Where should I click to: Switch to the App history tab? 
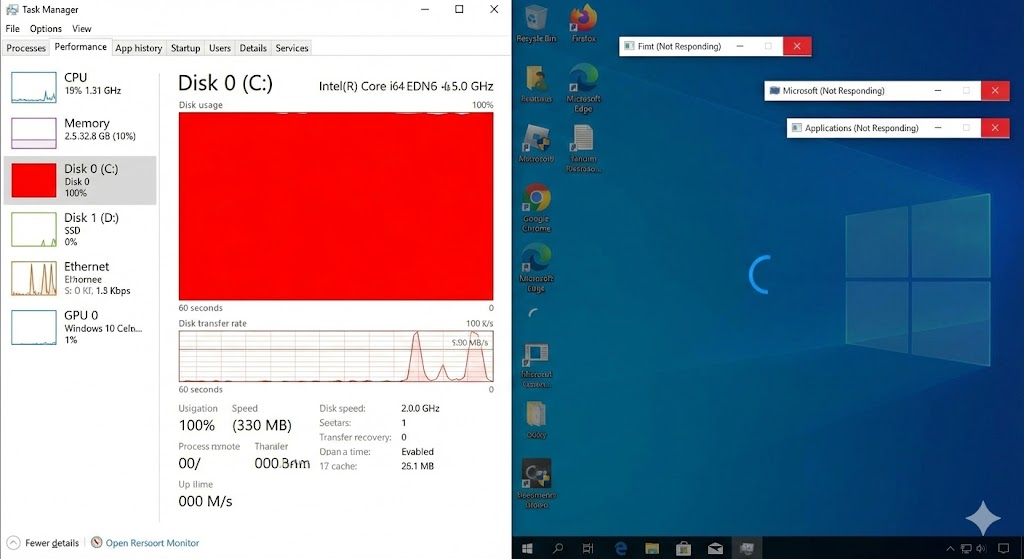[x=138, y=48]
